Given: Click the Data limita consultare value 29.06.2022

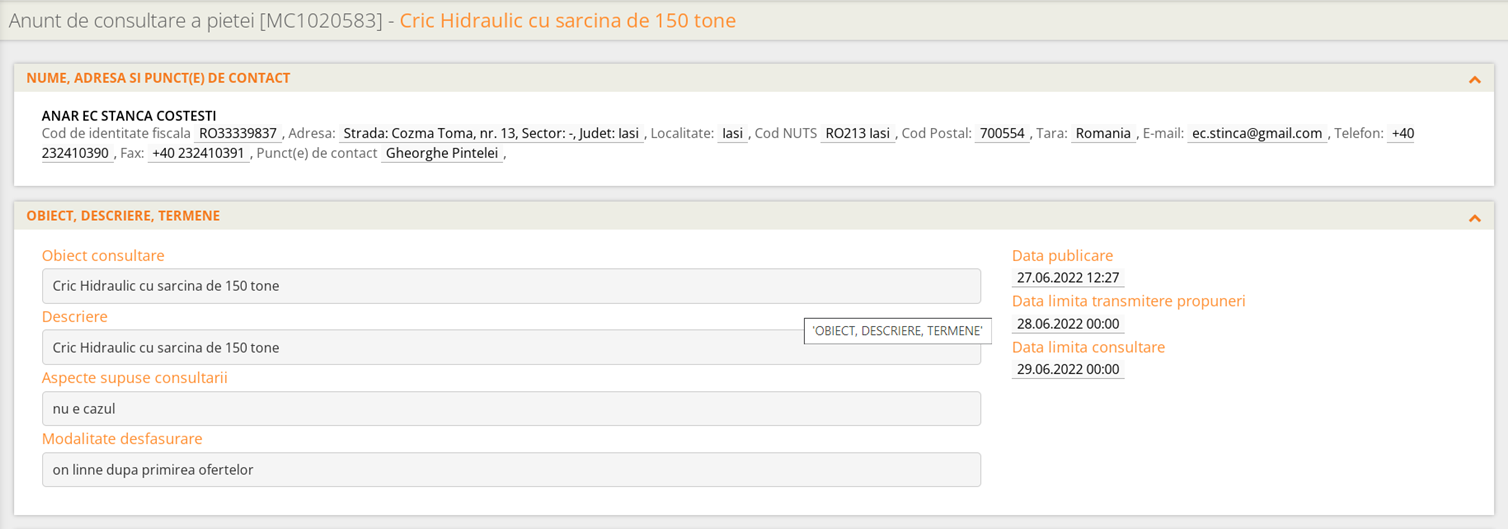Looking at the screenshot, I should pos(1068,369).
